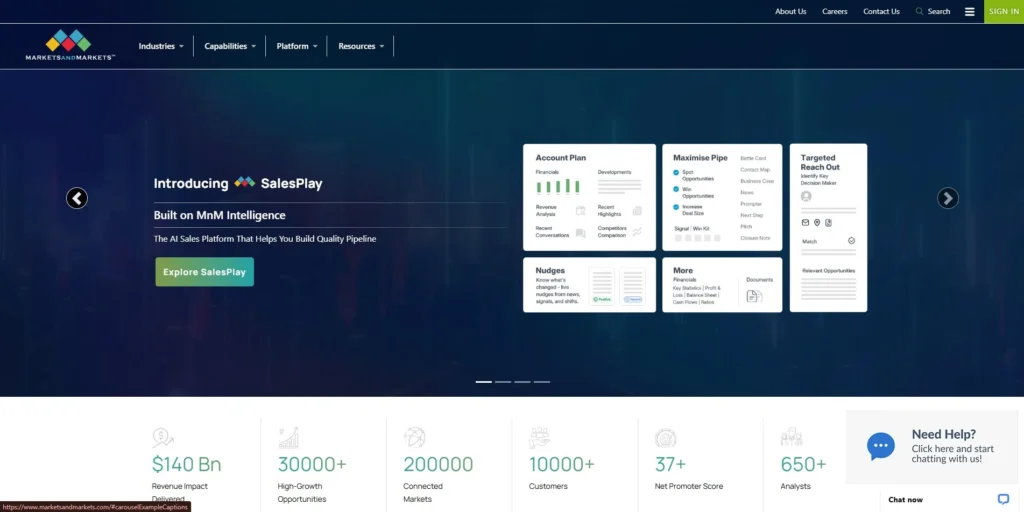Click the Competitors Comparison trend icon
The width and height of the screenshot is (1024, 512).
tap(637, 231)
